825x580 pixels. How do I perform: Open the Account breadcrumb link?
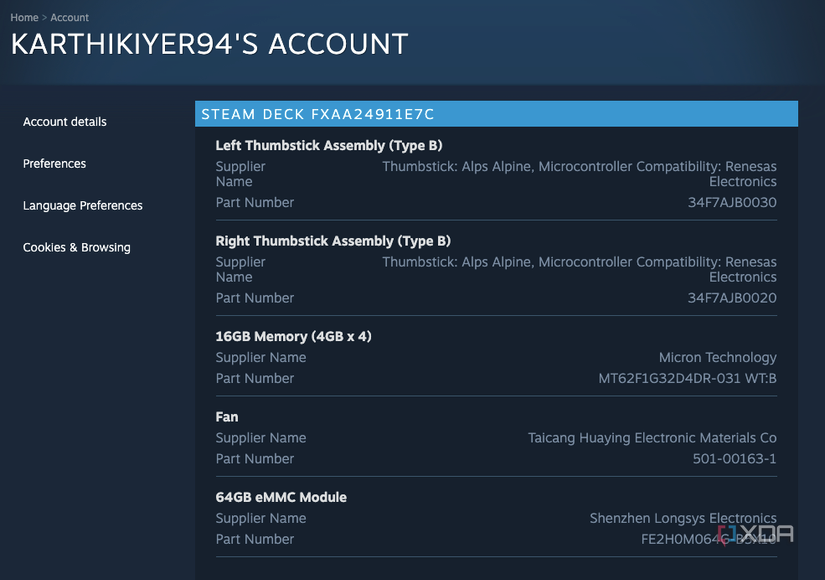(x=70, y=17)
